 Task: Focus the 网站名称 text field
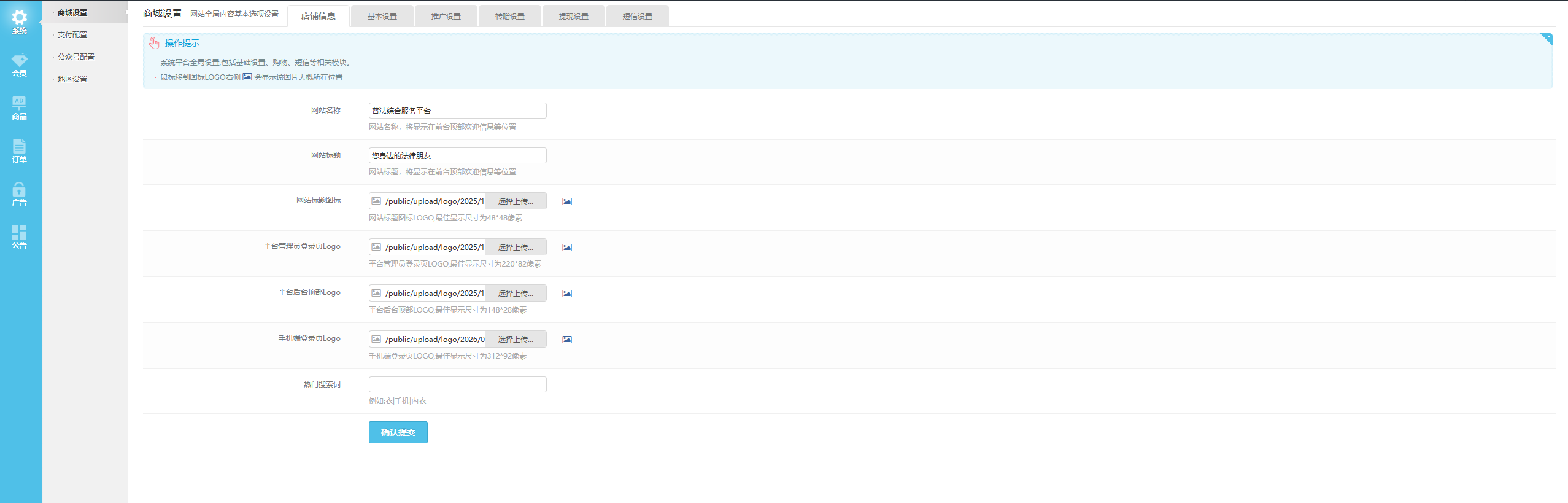pos(457,111)
